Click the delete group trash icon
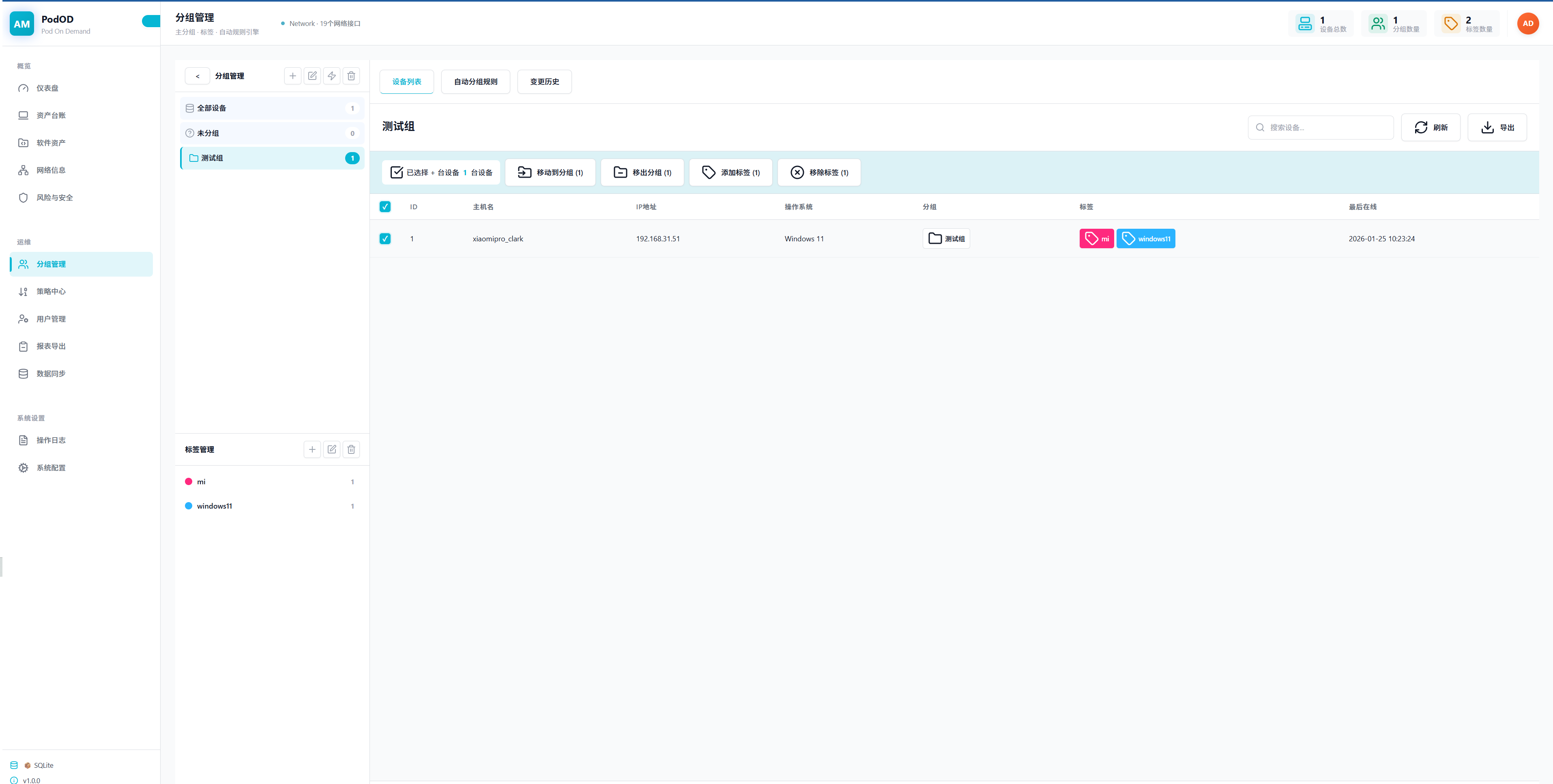The width and height of the screenshot is (1553, 784). (351, 76)
